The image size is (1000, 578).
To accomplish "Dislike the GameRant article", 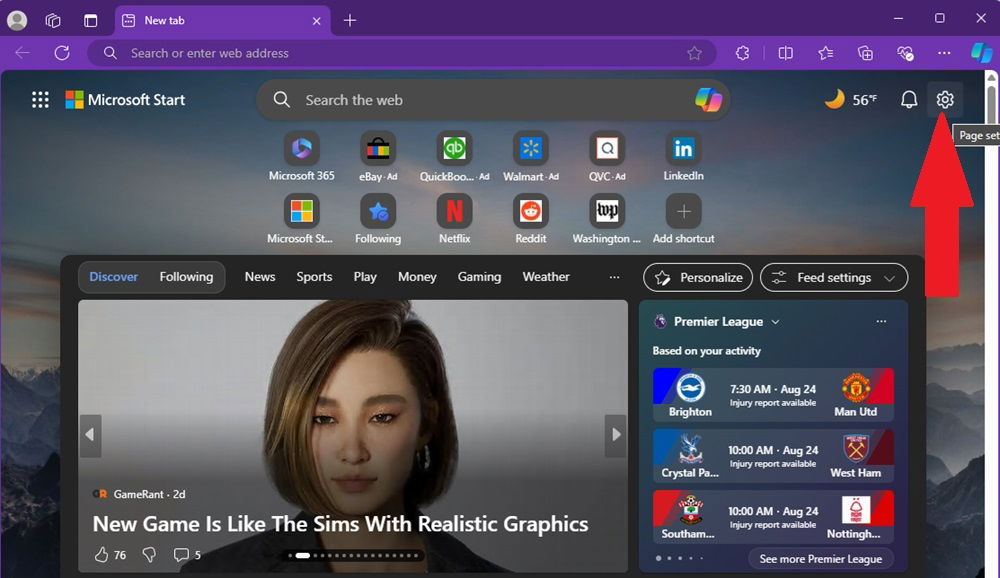I will 148,554.
